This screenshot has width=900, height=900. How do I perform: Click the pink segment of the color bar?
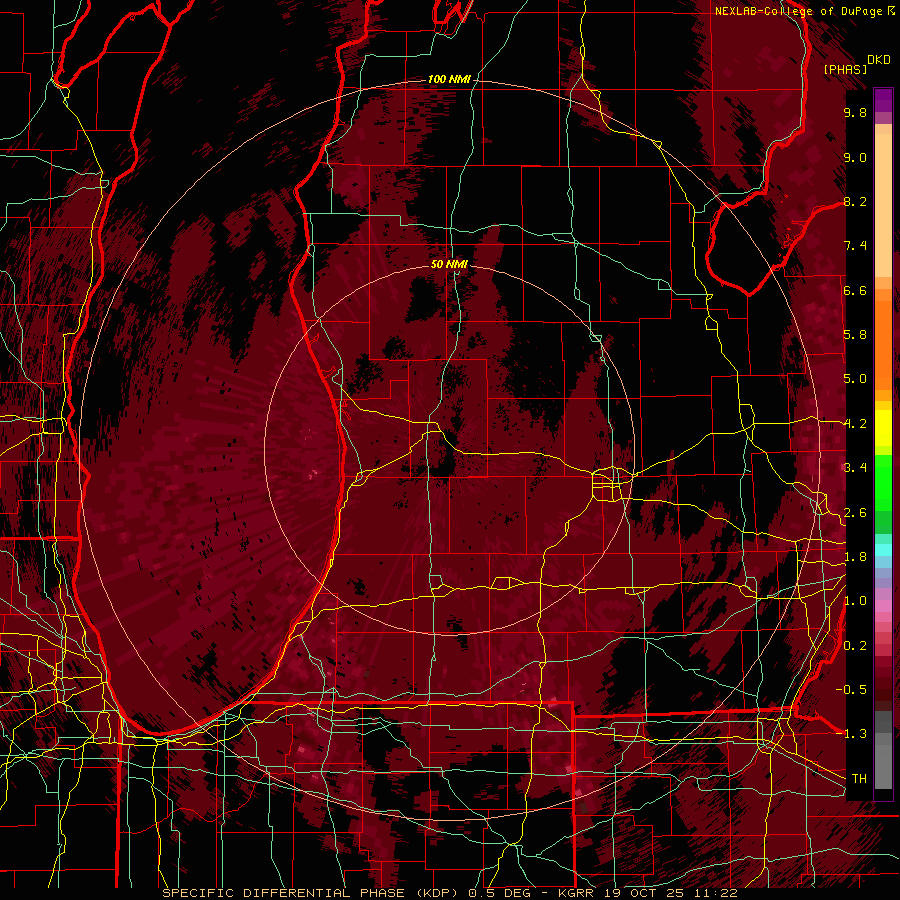[883, 606]
